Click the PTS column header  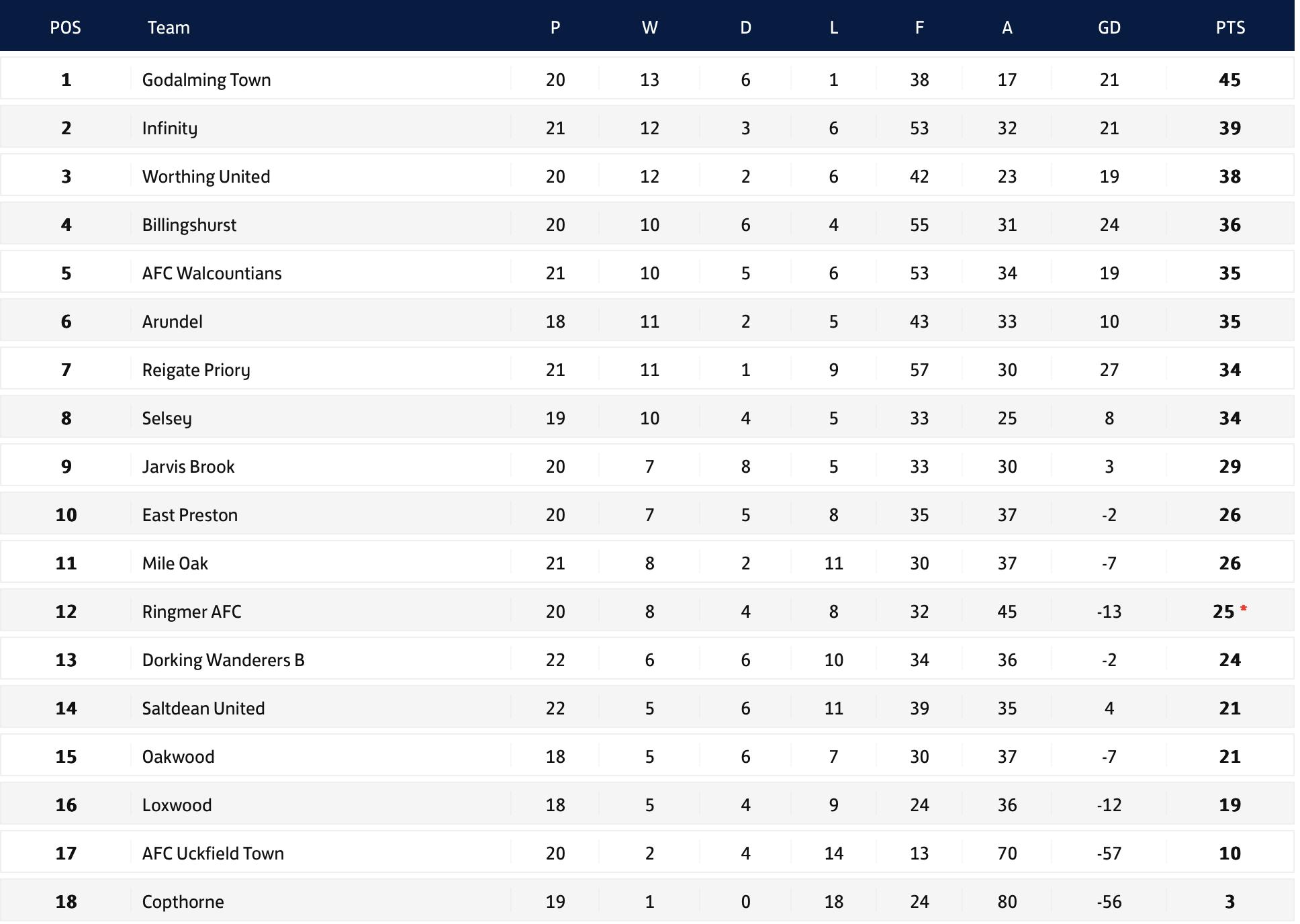(1230, 28)
